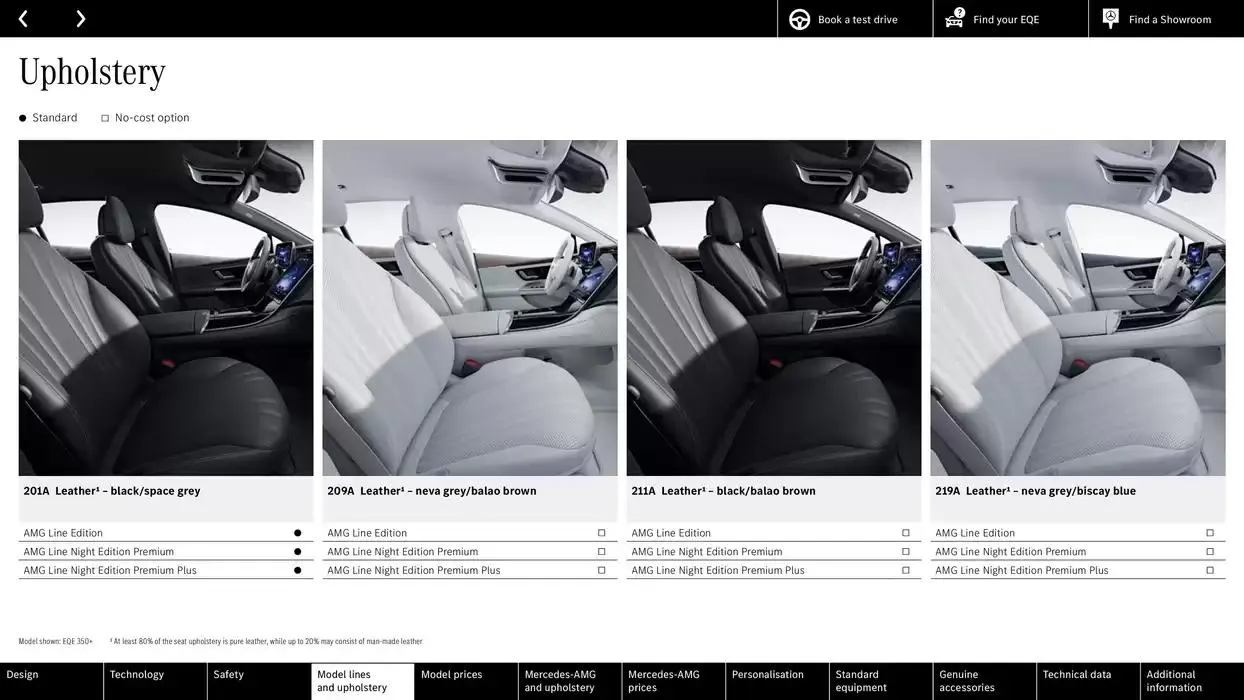Click 'AMG Line Night Edition Premium' text under 209A
The width and height of the screenshot is (1244, 700).
pos(403,552)
